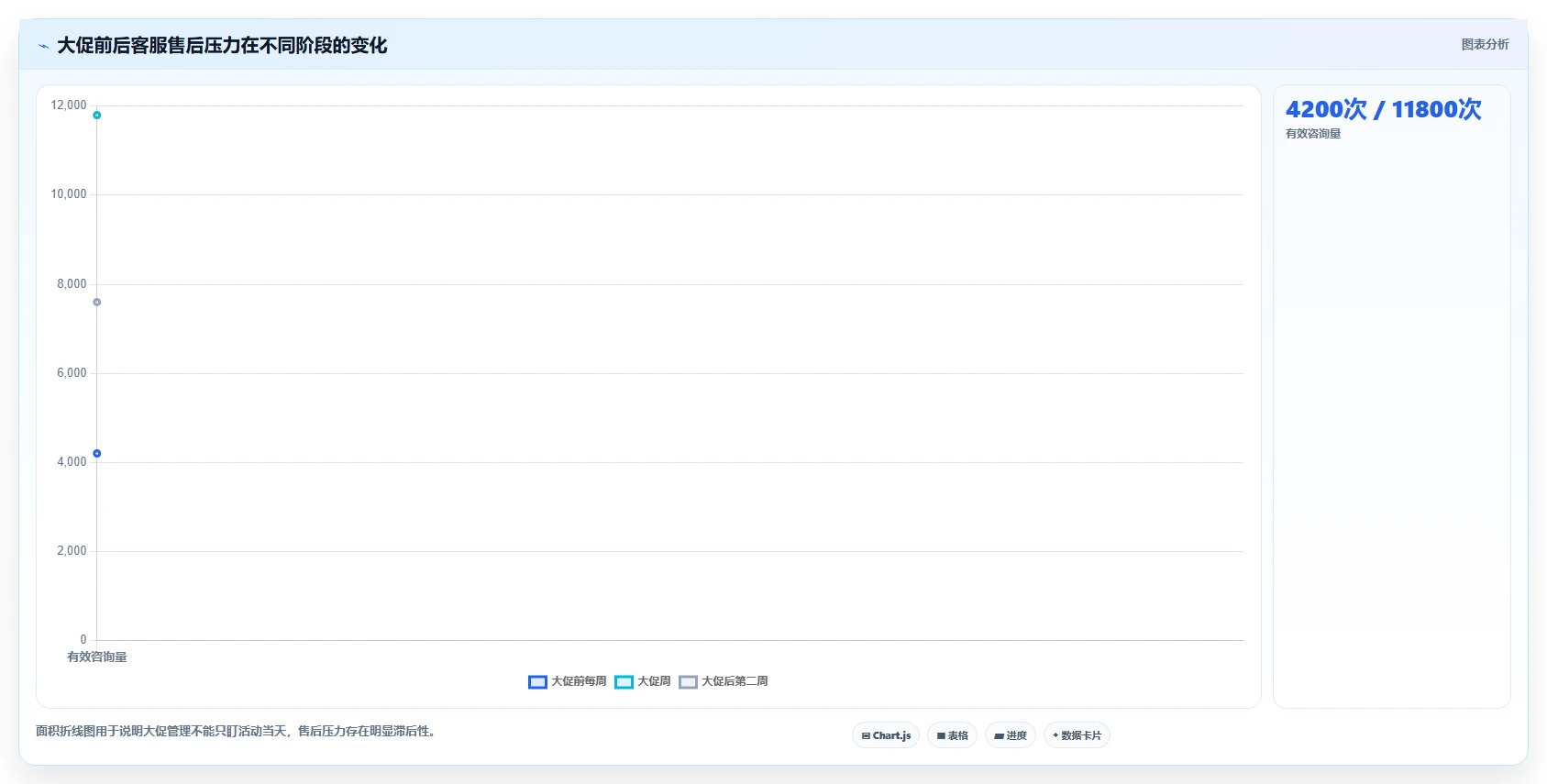Screen dimensions: 1547x784
Task: Click the blue 大促前每周 legend swatch
Action: (537, 682)
